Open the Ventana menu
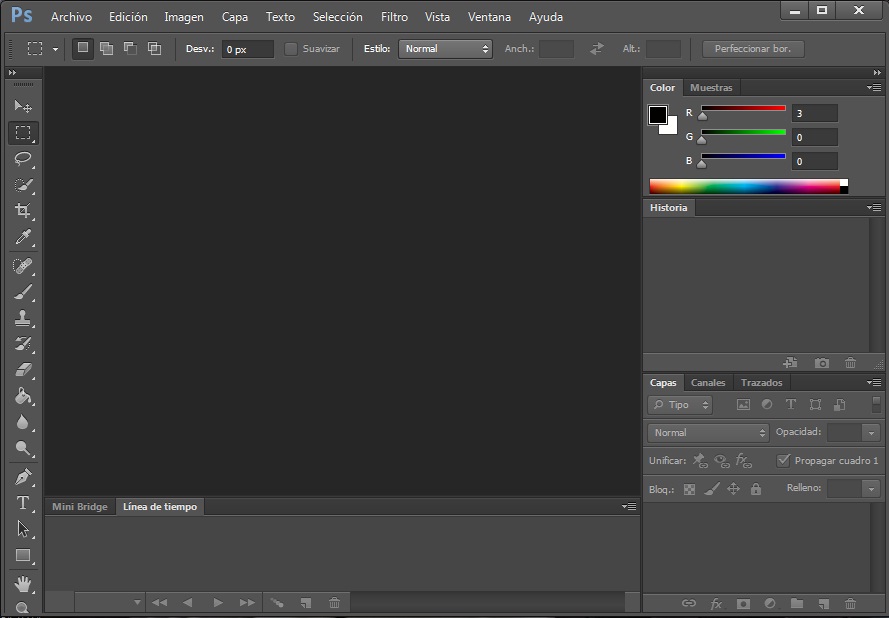Viewport: 889px width, 618px height. click(x=489, y=17)
